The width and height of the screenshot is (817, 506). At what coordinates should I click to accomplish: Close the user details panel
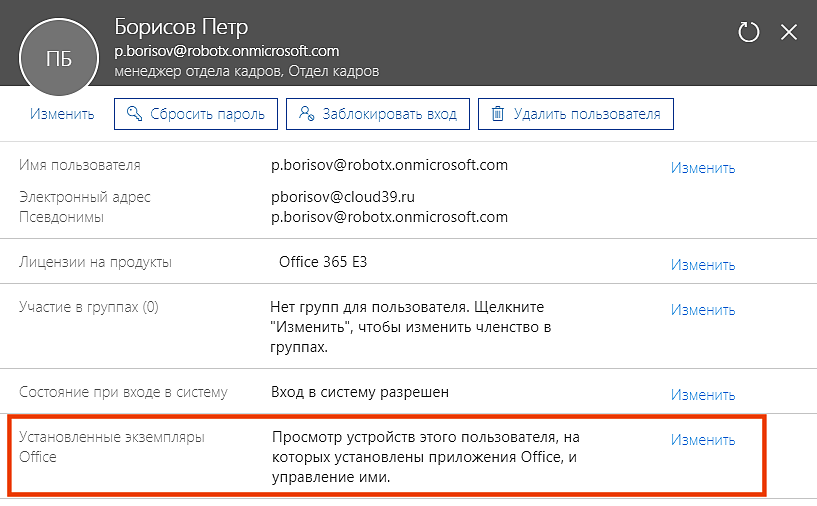tap(789, 32)
